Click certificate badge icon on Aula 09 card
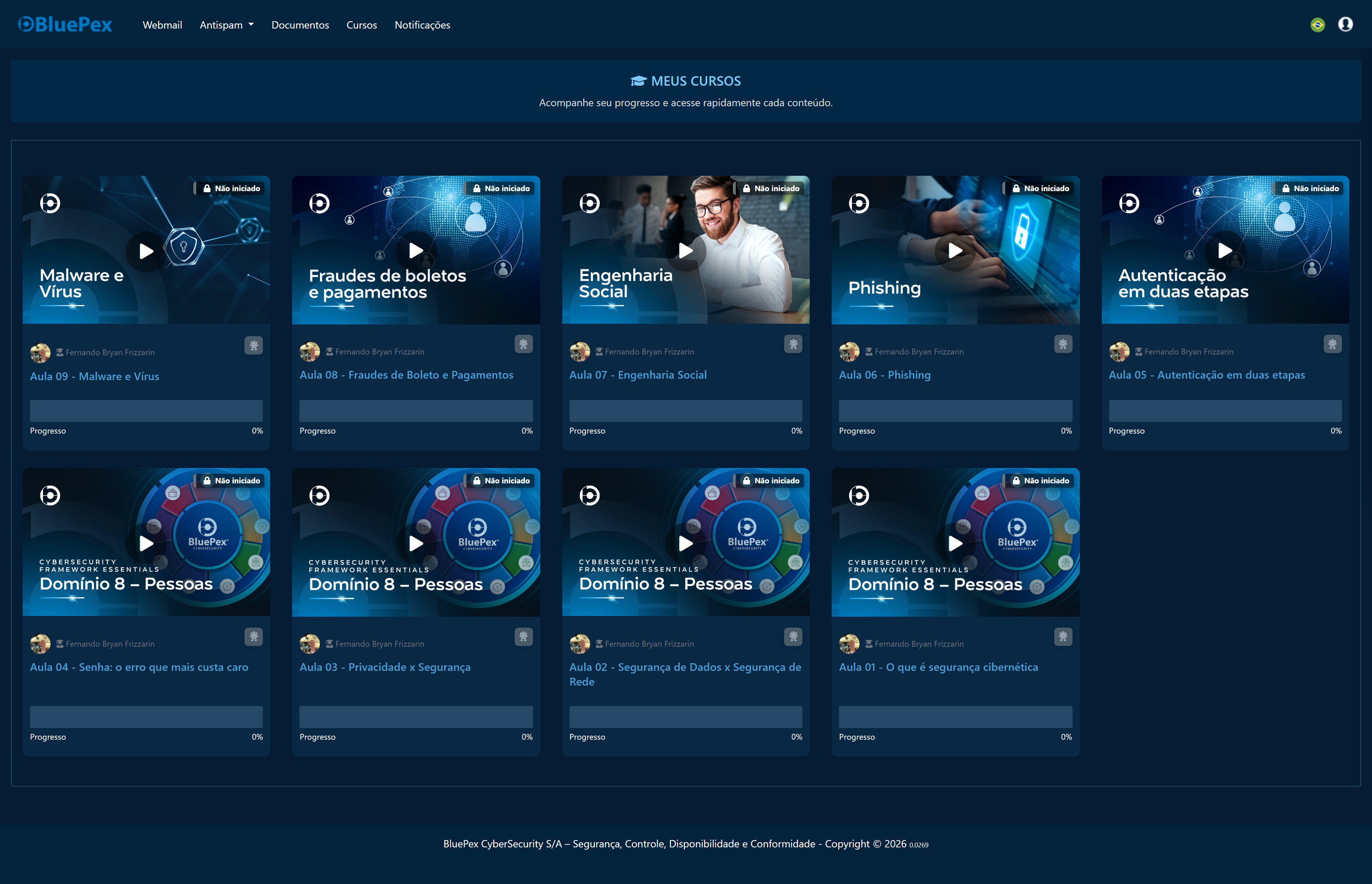 coord(254,346)
